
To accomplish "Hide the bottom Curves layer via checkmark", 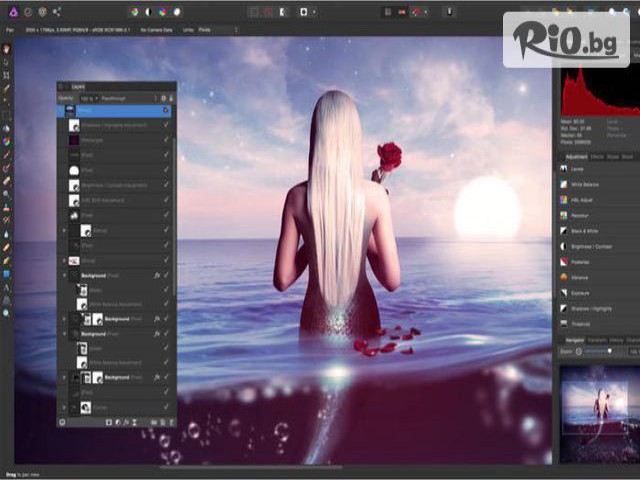I will [166, 408].
